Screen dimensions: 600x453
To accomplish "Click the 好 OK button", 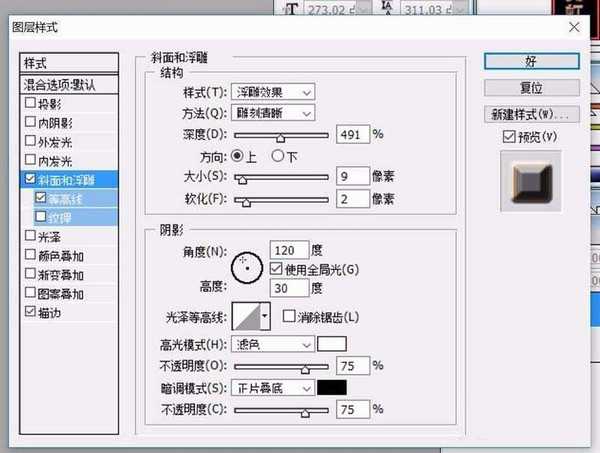I will 532,61.
